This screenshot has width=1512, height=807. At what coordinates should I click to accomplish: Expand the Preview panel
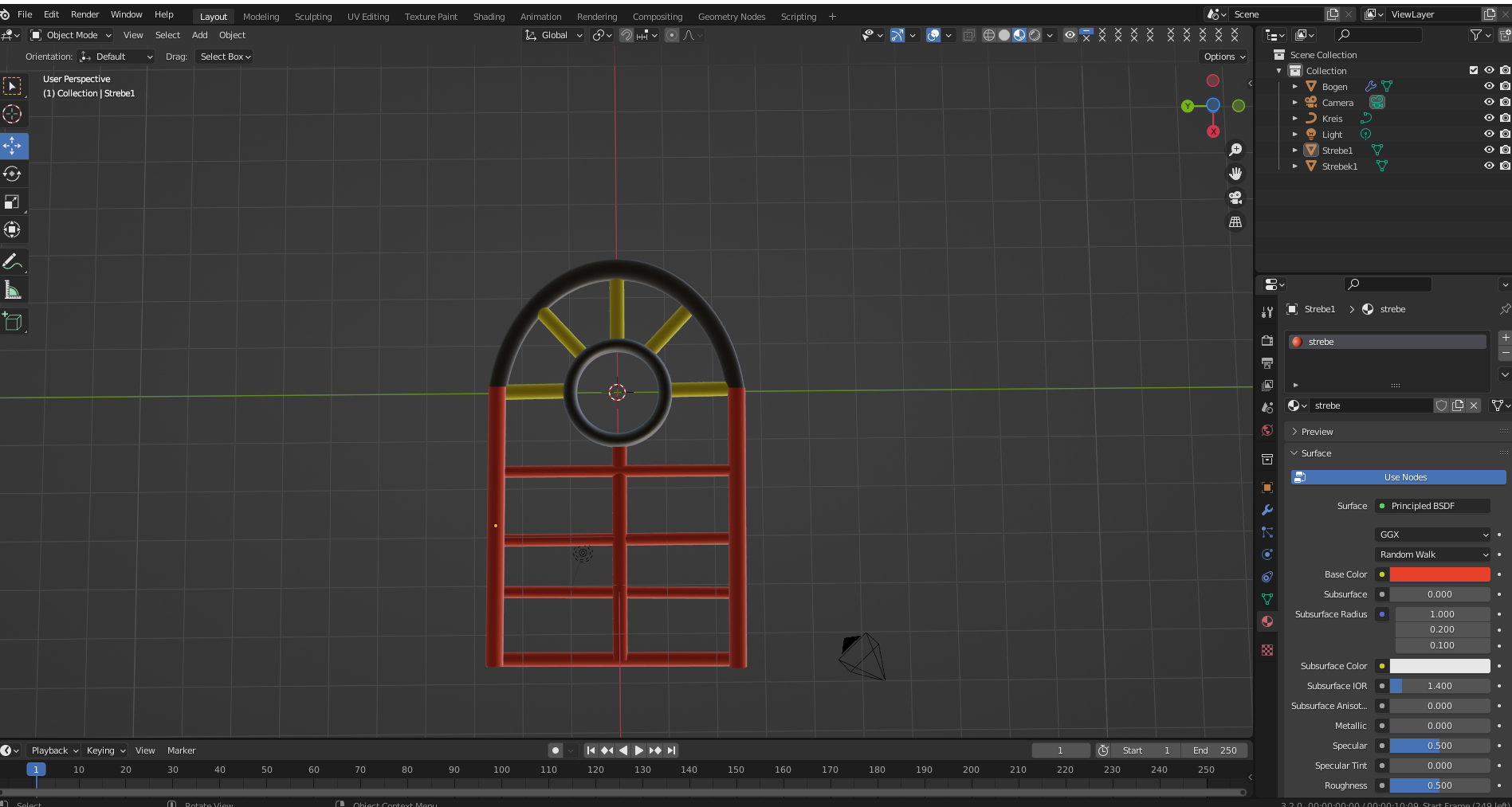tap(1317, 432)
